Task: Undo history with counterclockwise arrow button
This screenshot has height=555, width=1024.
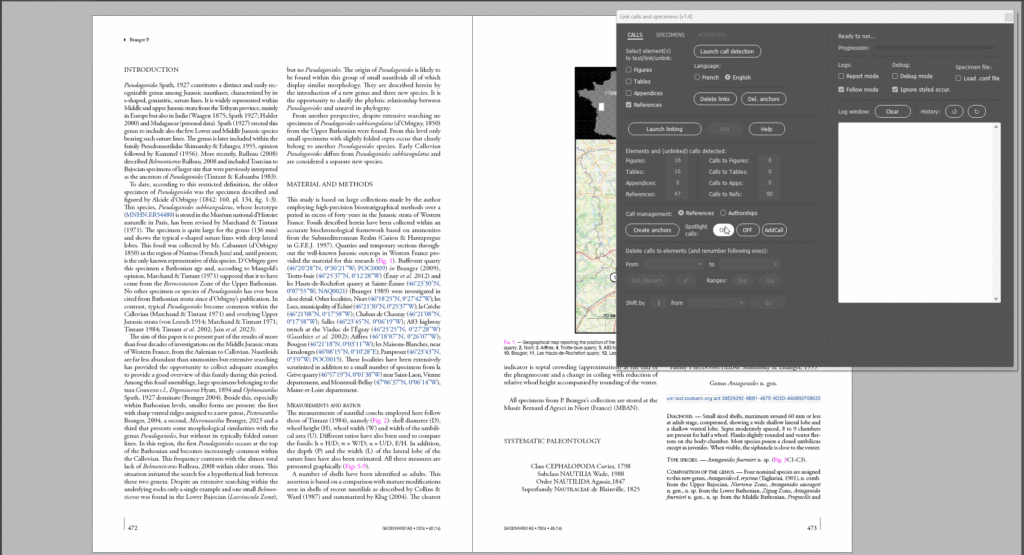Action: tap(954, 112)
